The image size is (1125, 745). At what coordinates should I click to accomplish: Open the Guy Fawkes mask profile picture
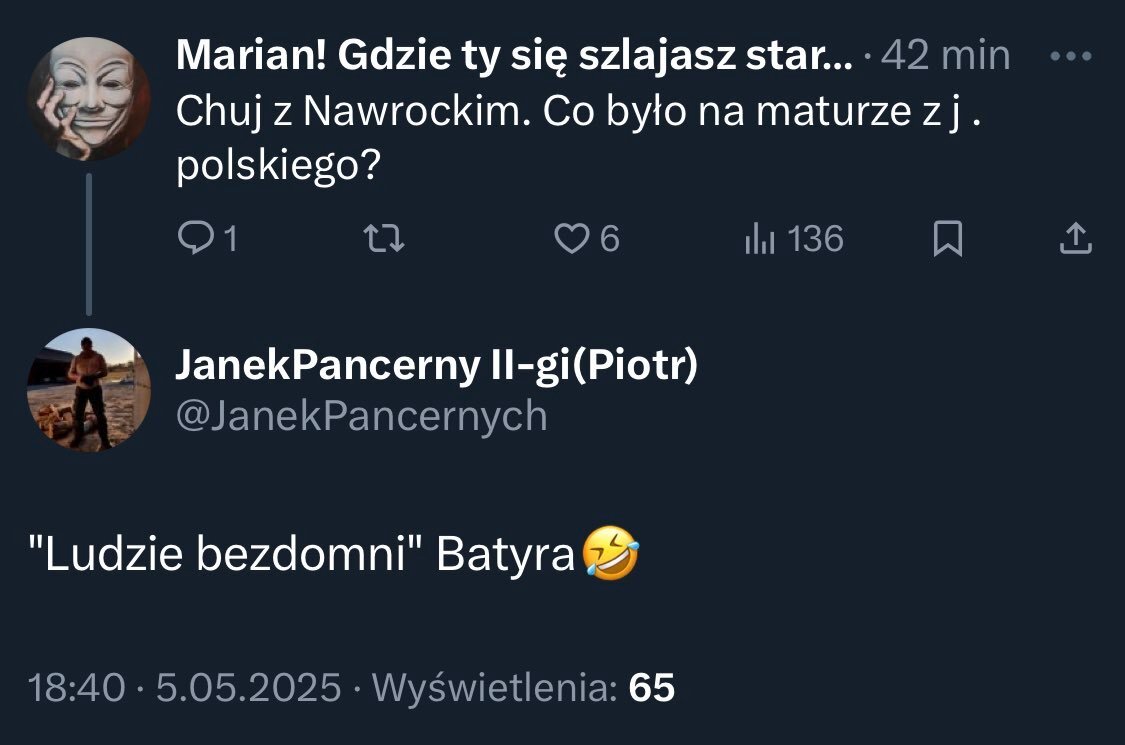tap(89, 98)
